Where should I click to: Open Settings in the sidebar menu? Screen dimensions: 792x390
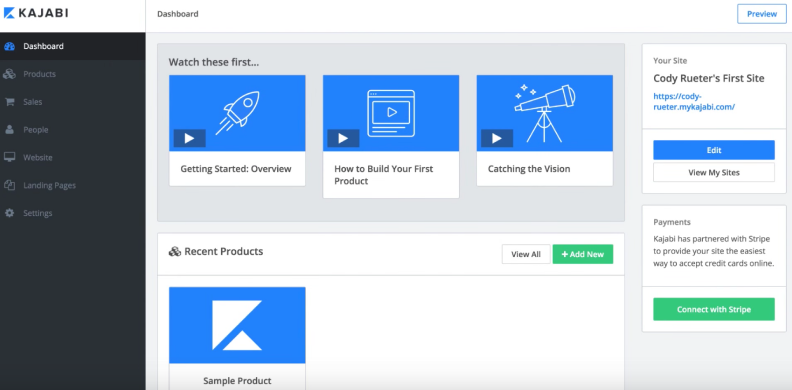(x=73, y=213)
